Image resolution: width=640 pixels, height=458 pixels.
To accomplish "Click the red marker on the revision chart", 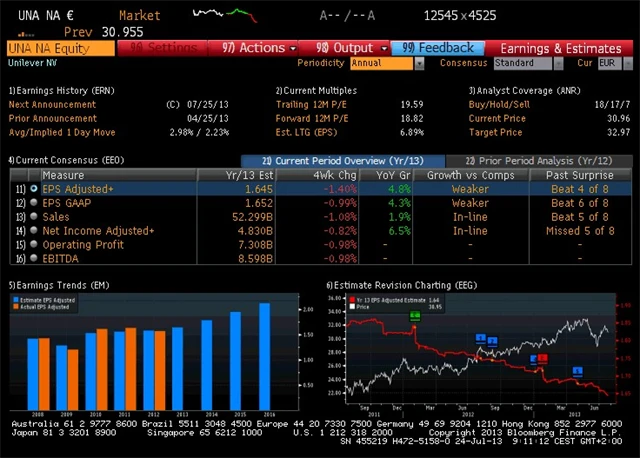I will click(x=543, y=358).
